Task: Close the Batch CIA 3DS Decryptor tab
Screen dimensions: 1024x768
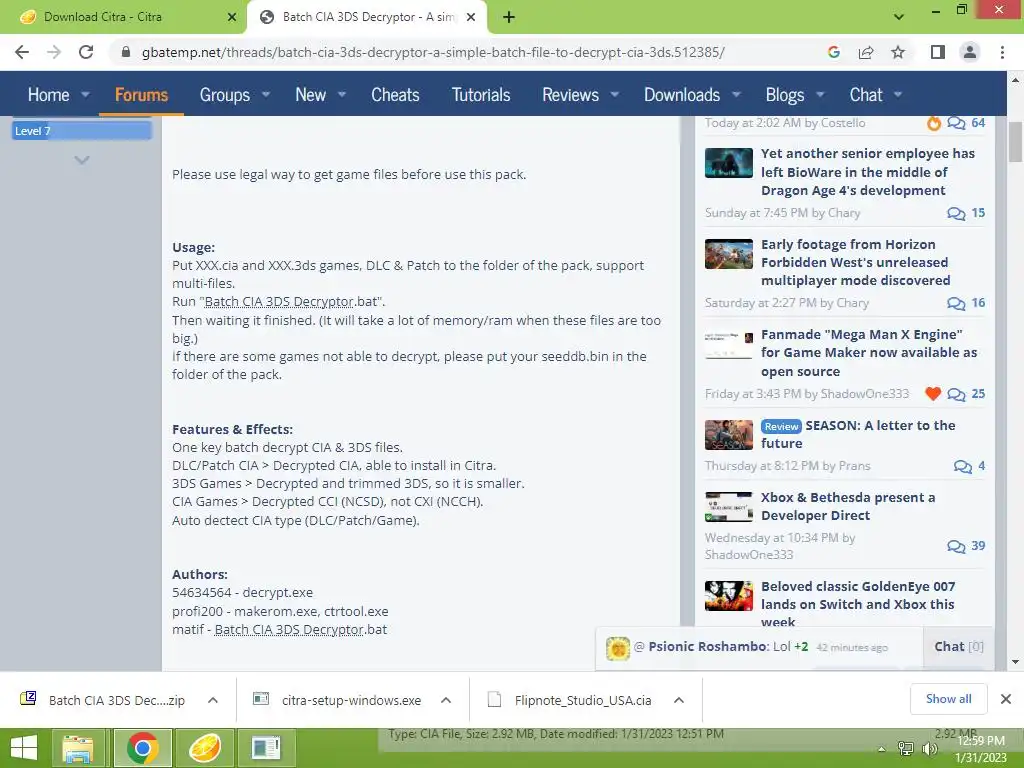Action: tap(470, 17)
